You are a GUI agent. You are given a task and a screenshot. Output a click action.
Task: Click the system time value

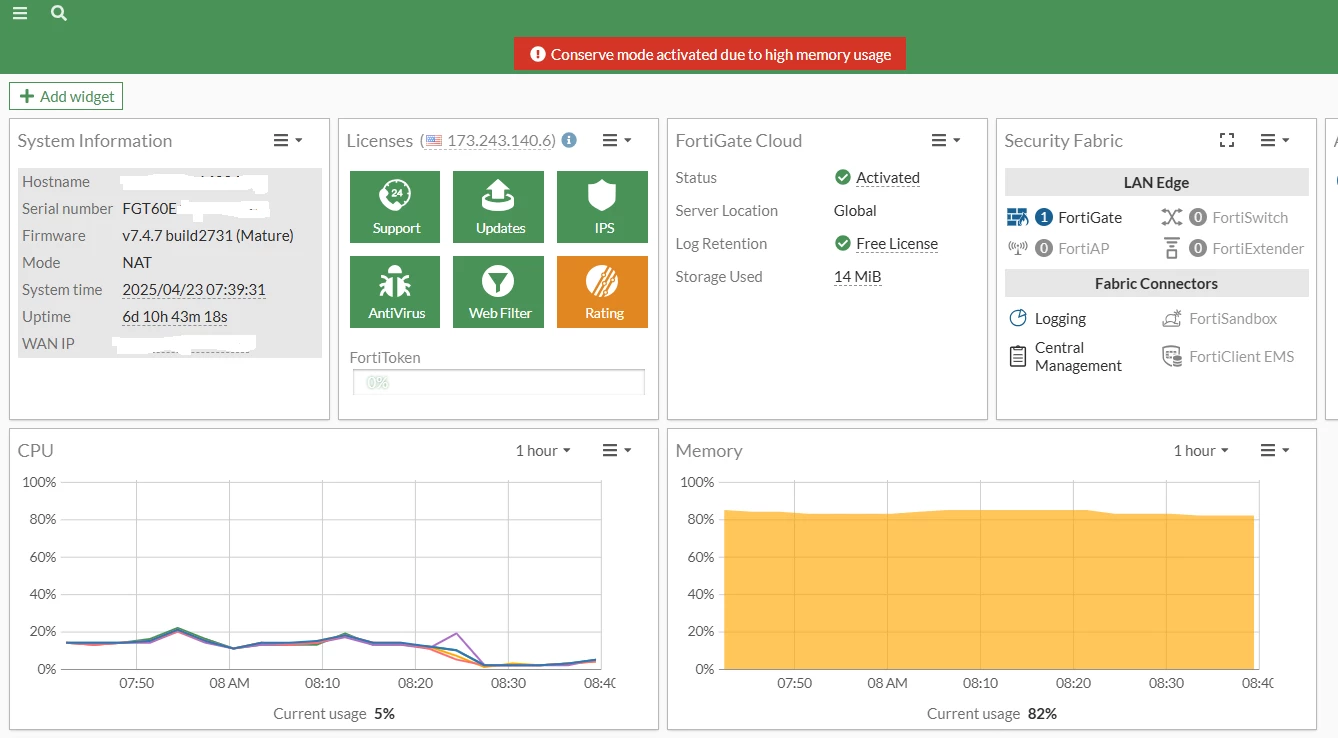tap(194, 290)
